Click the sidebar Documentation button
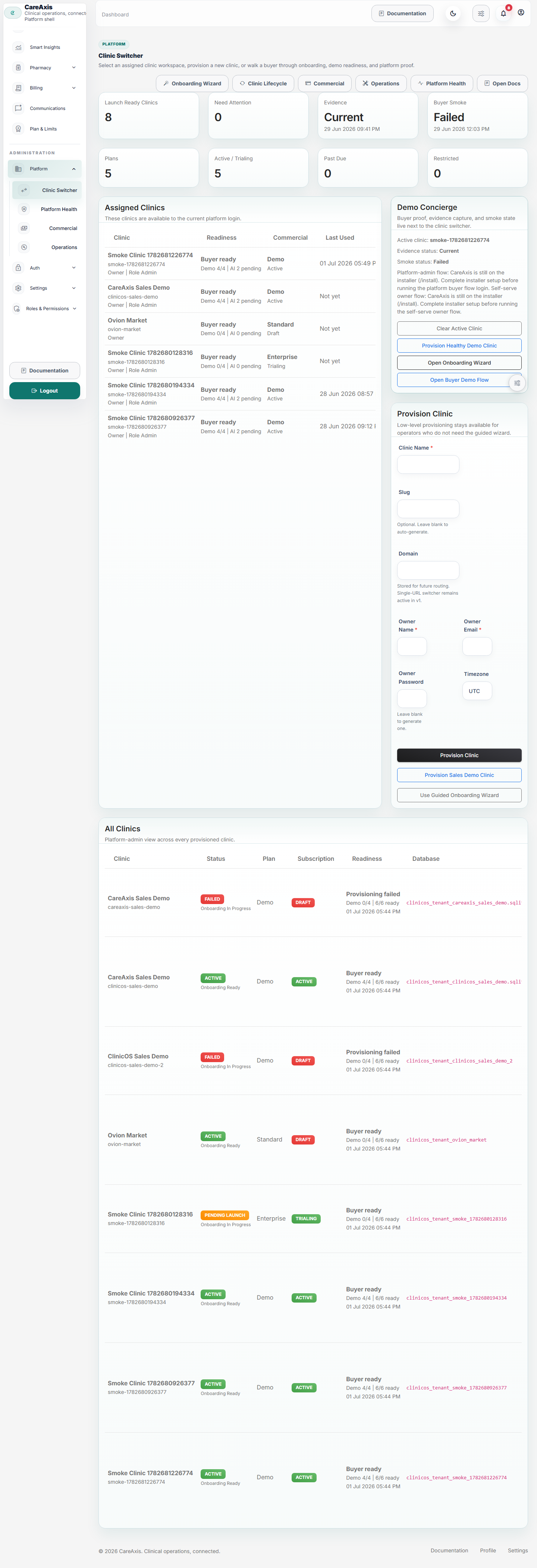This screenshot has height=1568, width=537. tap(44, 371)
